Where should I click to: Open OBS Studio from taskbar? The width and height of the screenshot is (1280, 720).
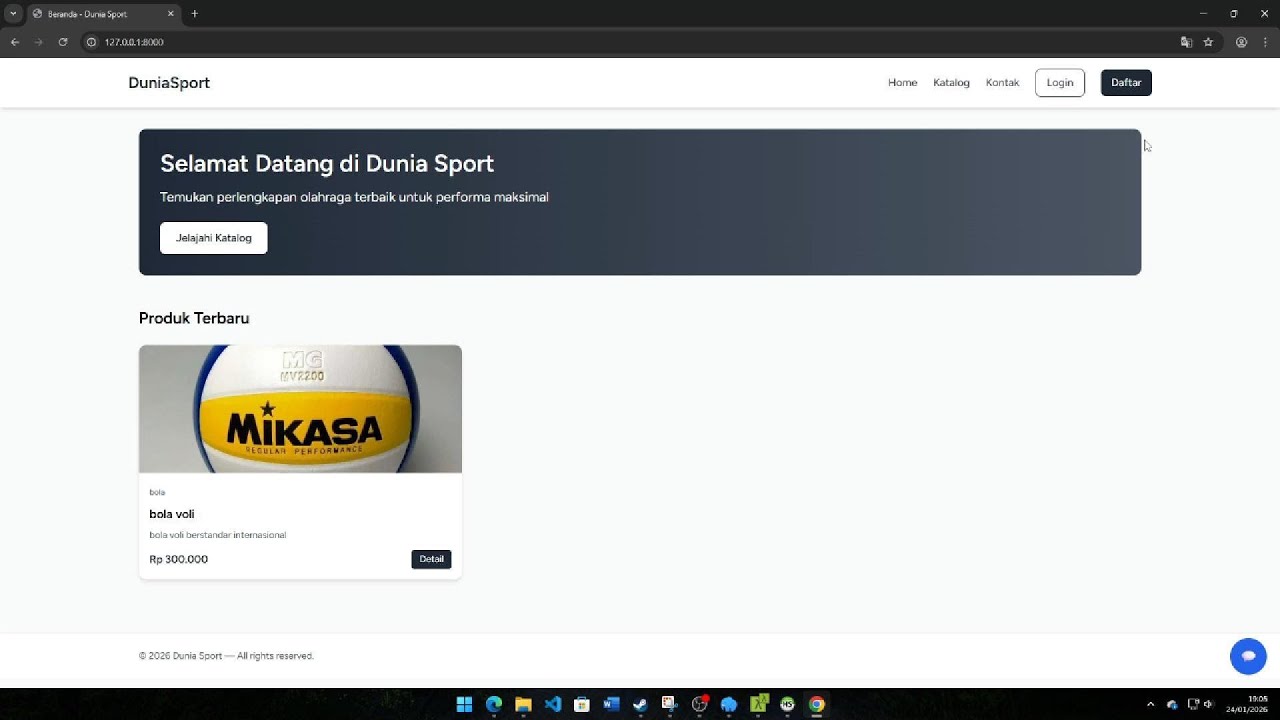(699, 704)
